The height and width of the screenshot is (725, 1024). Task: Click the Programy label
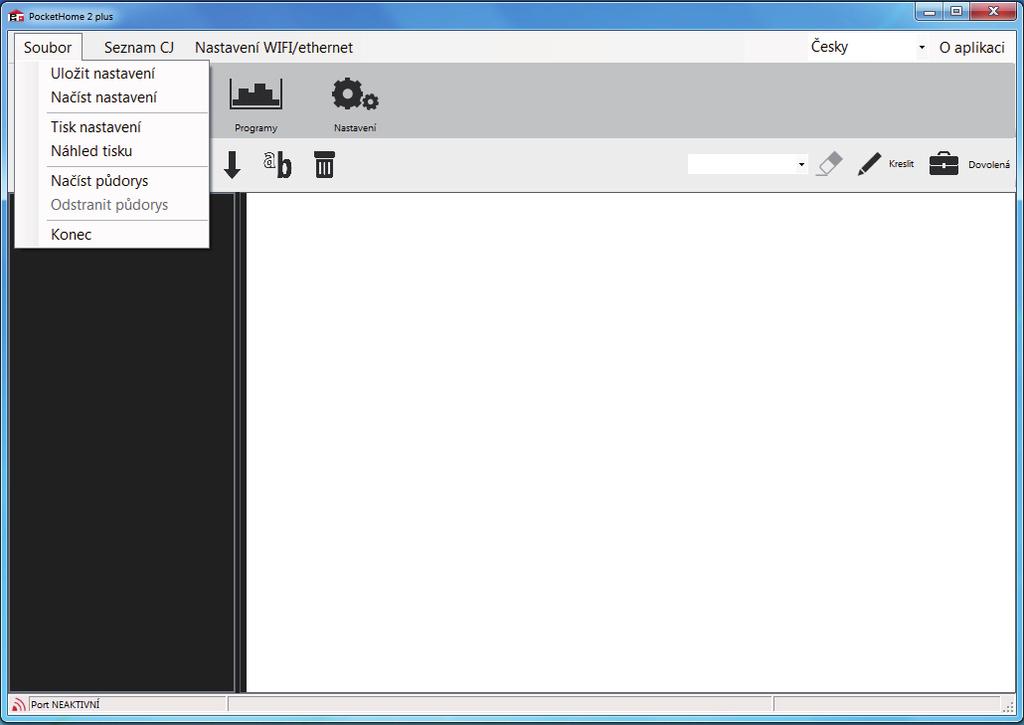tap(256, 128)
